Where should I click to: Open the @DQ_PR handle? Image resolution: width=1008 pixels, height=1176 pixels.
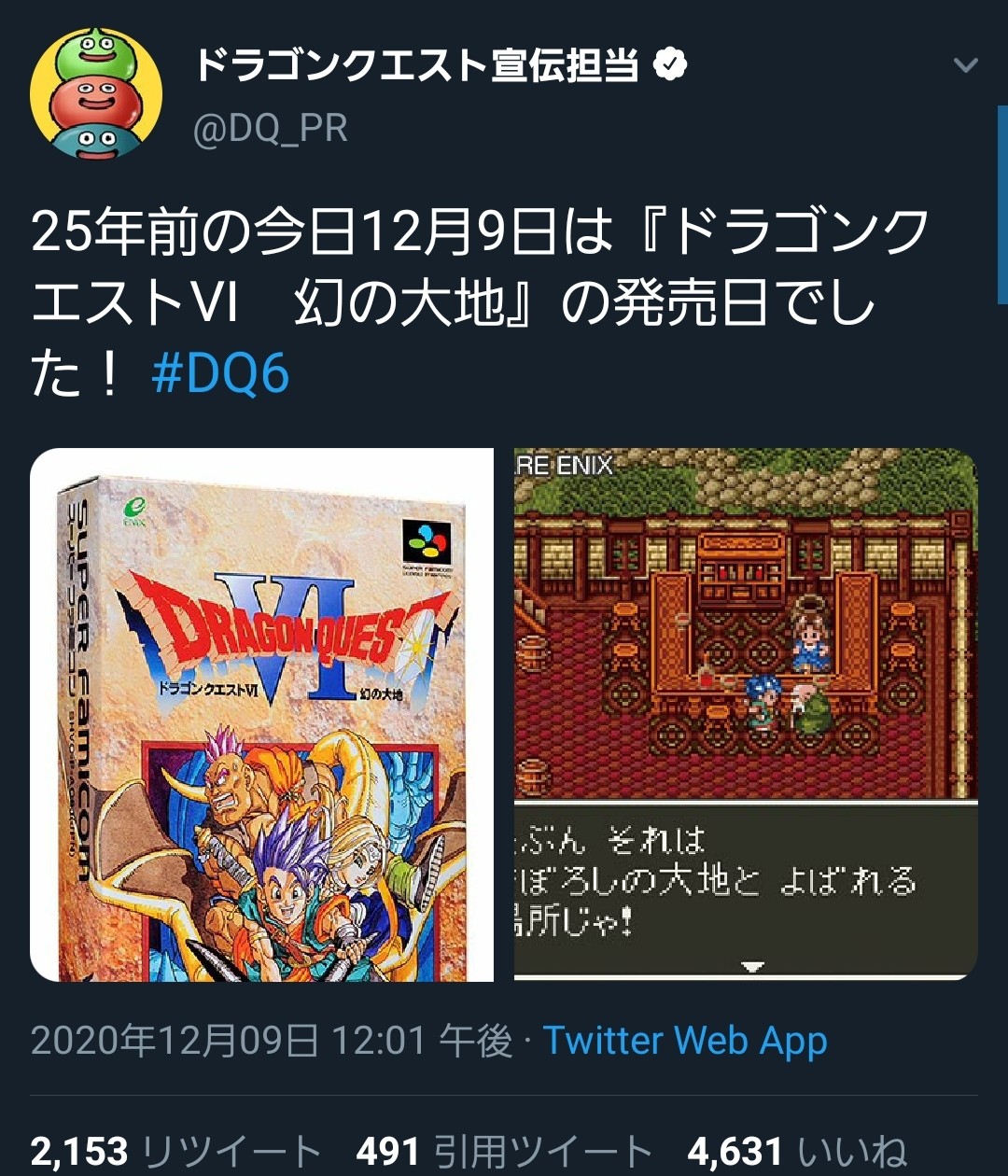pyautogui.click(x=270, y=129)
